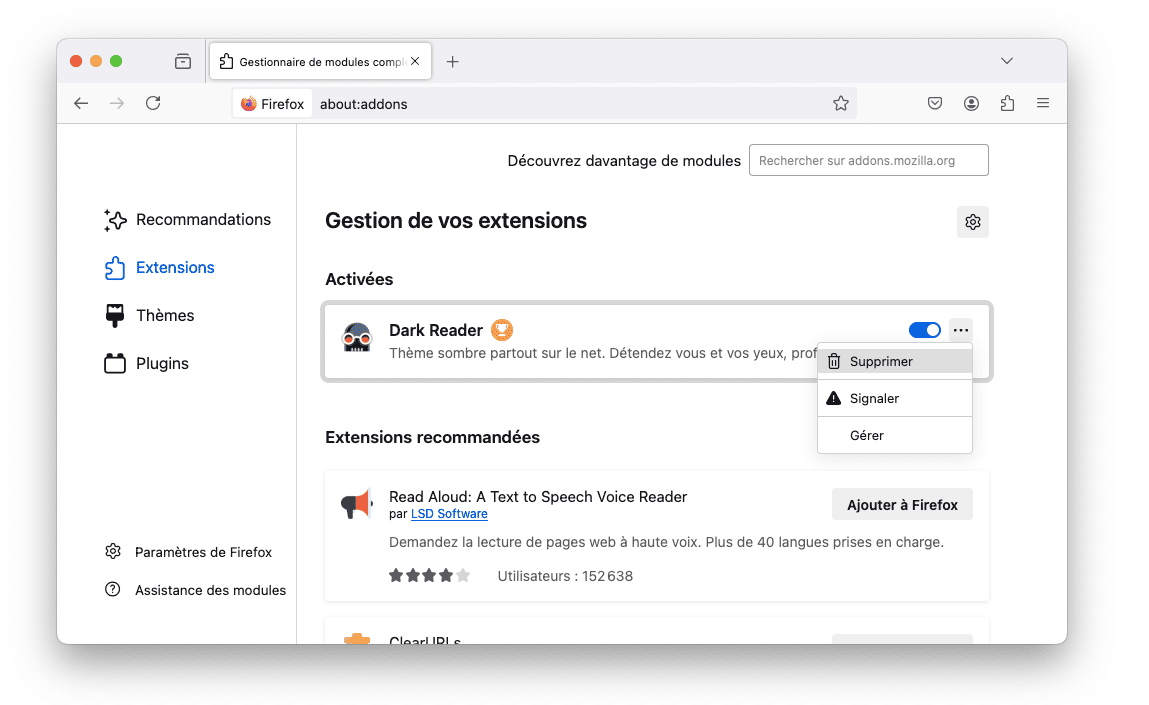The height and width of the screenshot is (705, 1149).
Task: Open the extensions puzzle icon in toolbar
Action: (x=1008, y=103)
